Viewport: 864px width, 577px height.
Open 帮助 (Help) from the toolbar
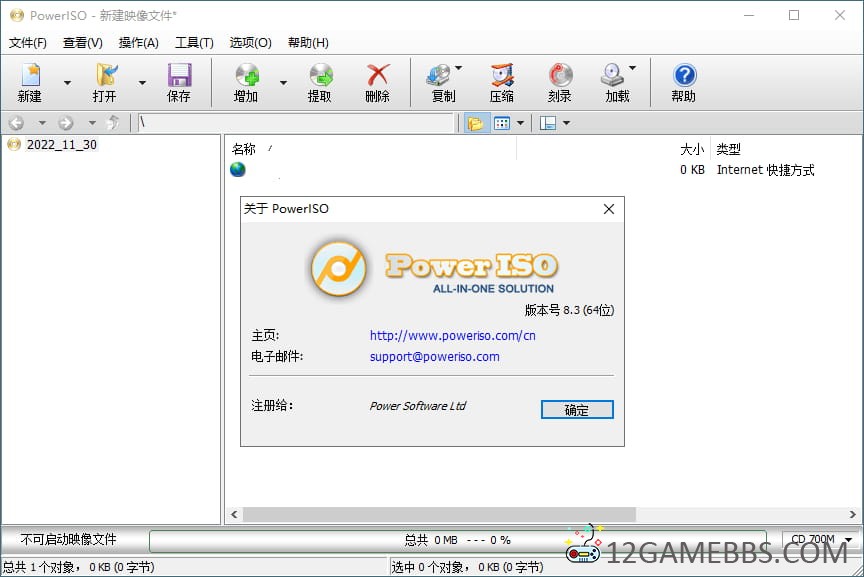684,76
